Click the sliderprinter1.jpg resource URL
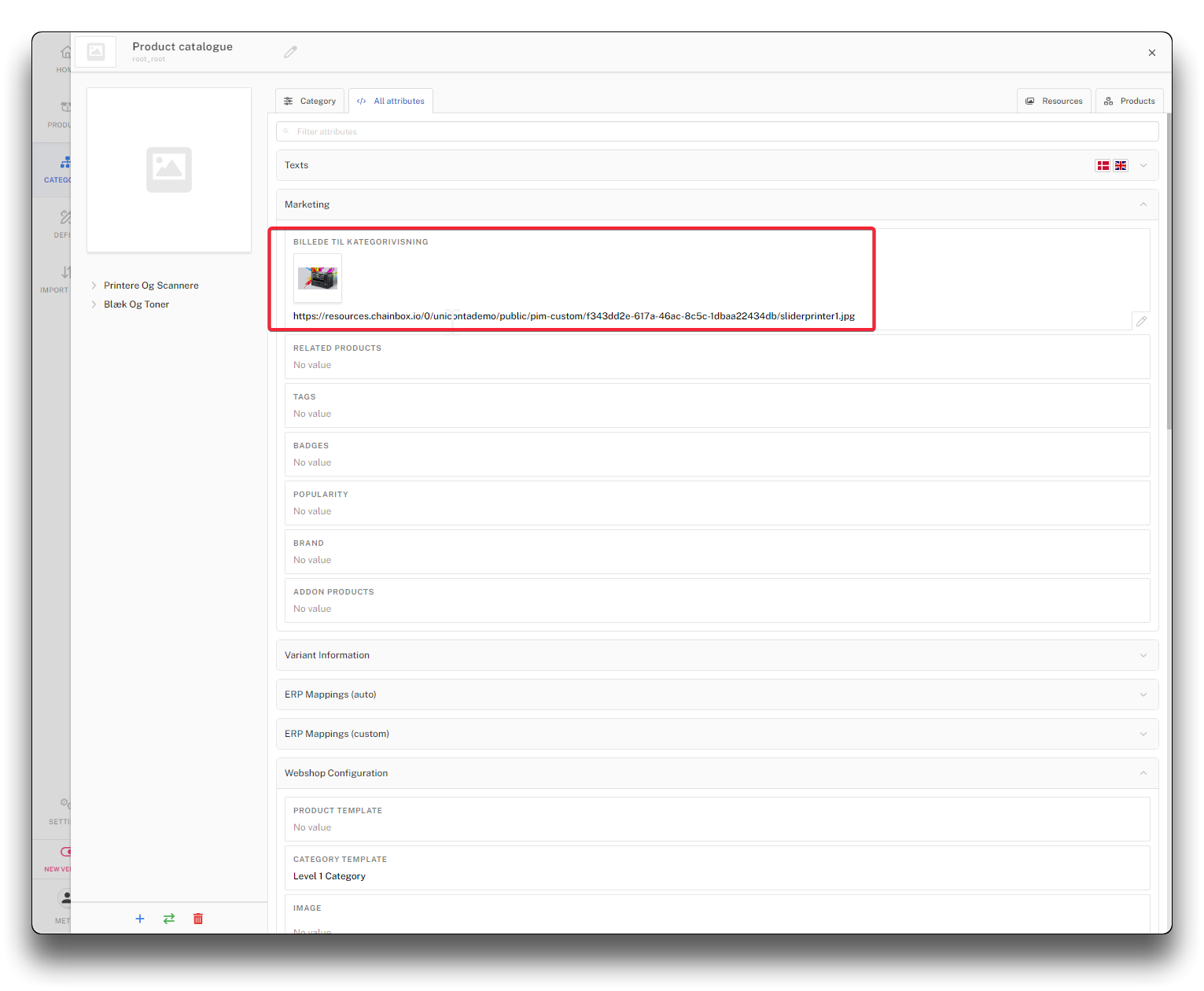Screen dimensions: 1204x991 [x=574, y=316]
